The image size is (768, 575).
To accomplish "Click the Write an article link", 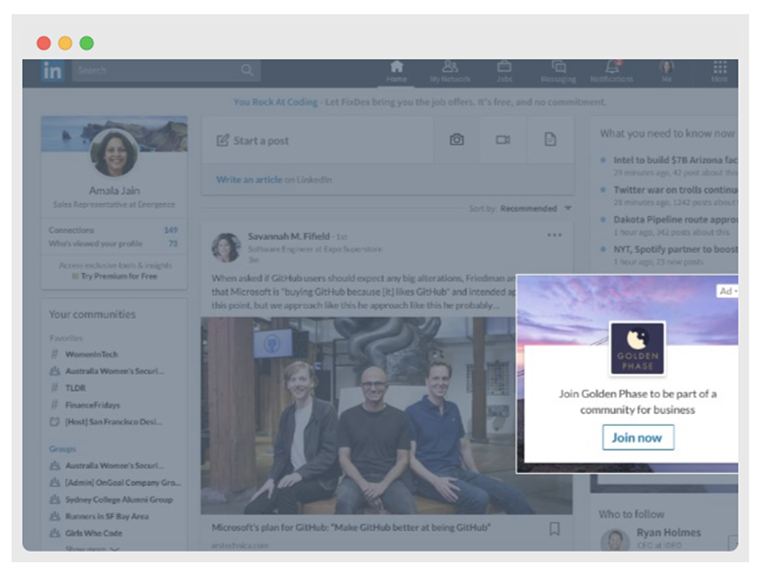I will (x=250, y=180).
